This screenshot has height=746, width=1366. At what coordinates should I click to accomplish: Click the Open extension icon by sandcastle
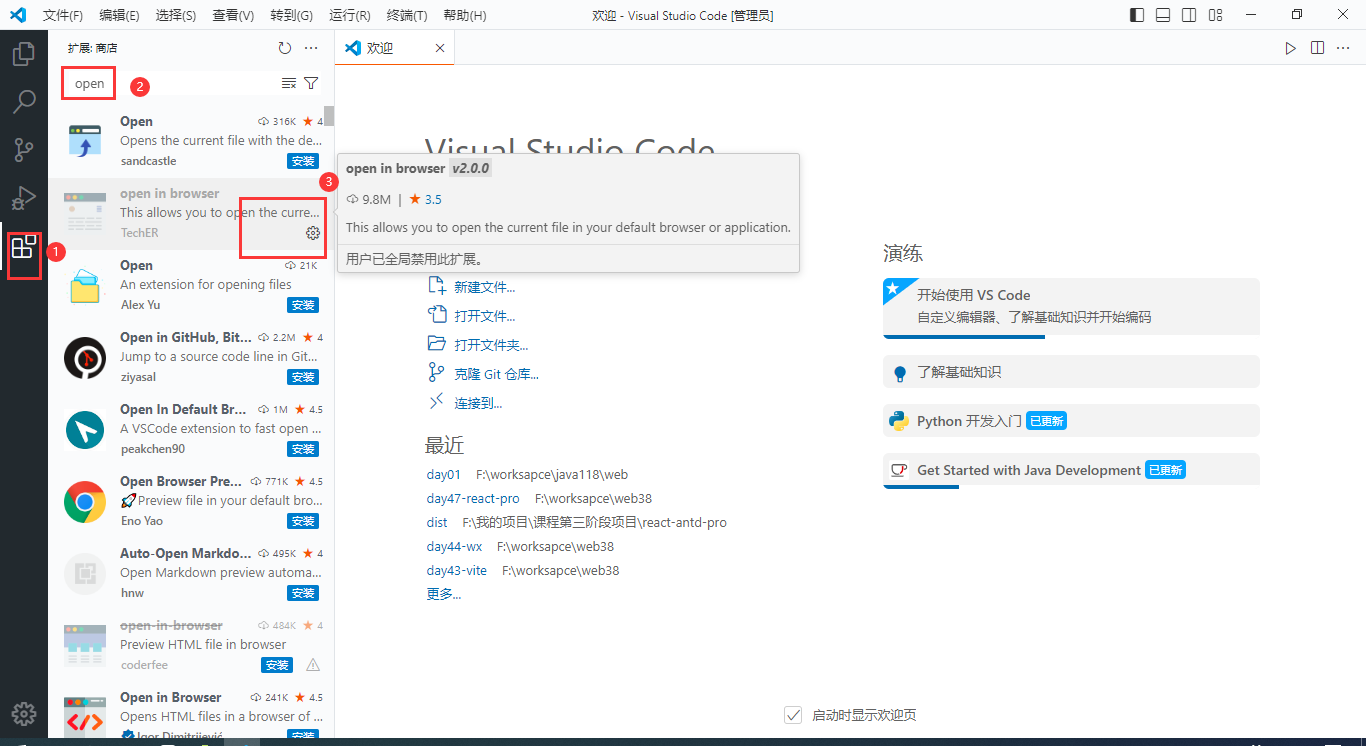pyautogui.click(x=85, y=141)
